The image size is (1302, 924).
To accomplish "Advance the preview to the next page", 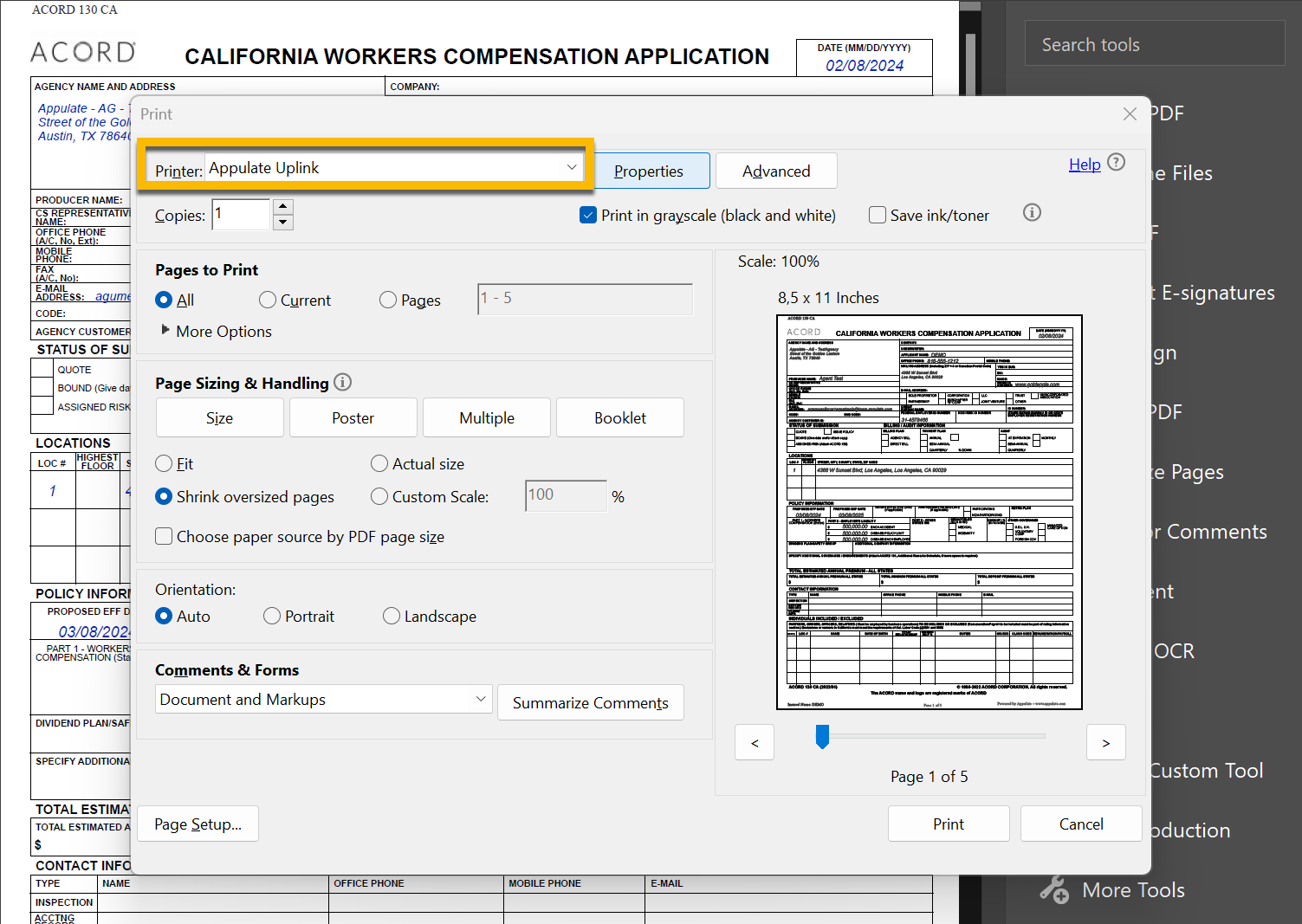I will click(x=1106, y=742).
